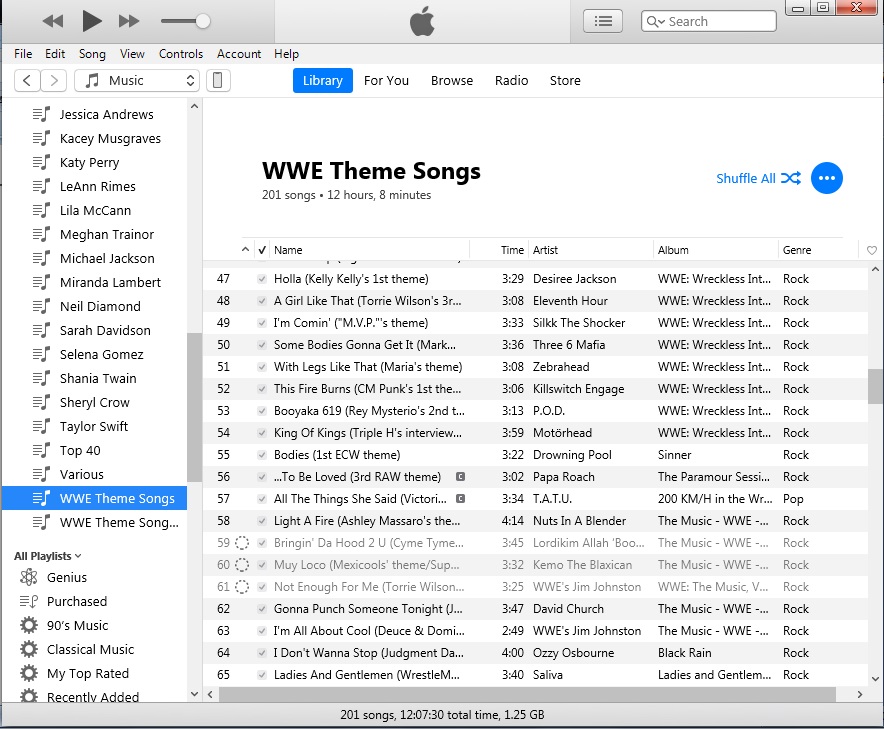
Task: Switch to the For You tab
Action: pos(386,80)
